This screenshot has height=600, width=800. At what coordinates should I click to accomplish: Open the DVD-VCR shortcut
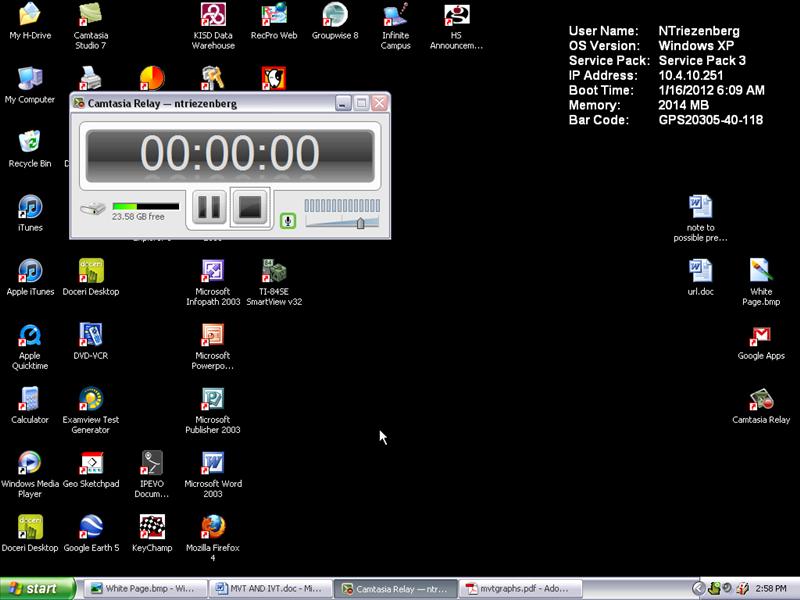click(91, 342)
